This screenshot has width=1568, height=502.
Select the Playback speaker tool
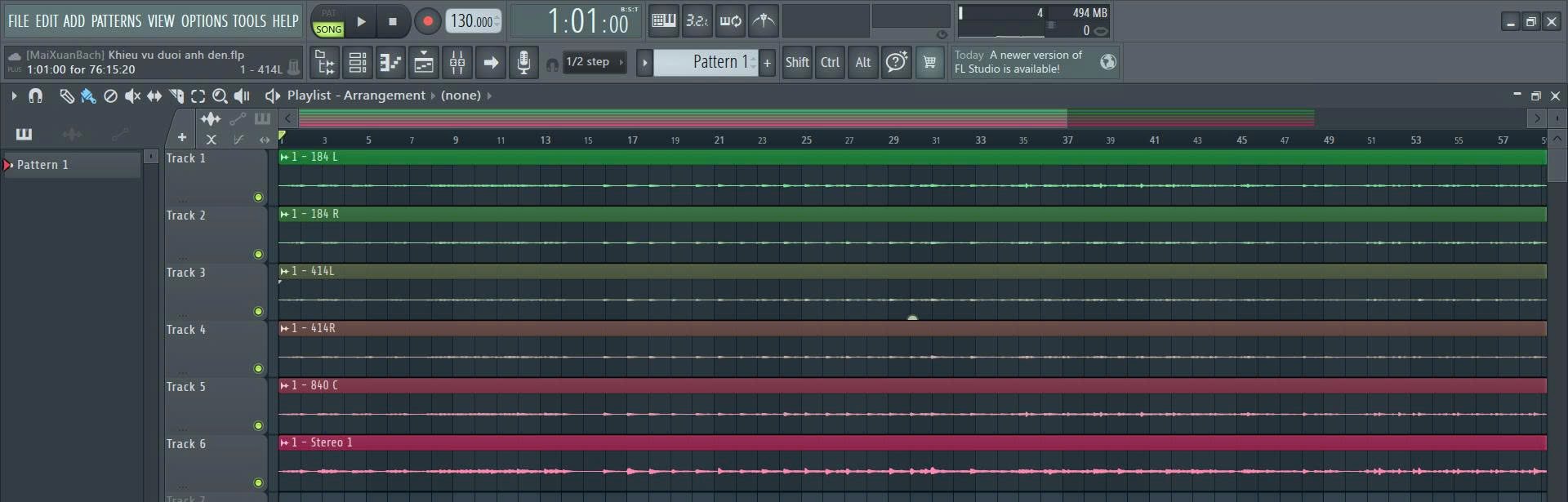(242, 96)
